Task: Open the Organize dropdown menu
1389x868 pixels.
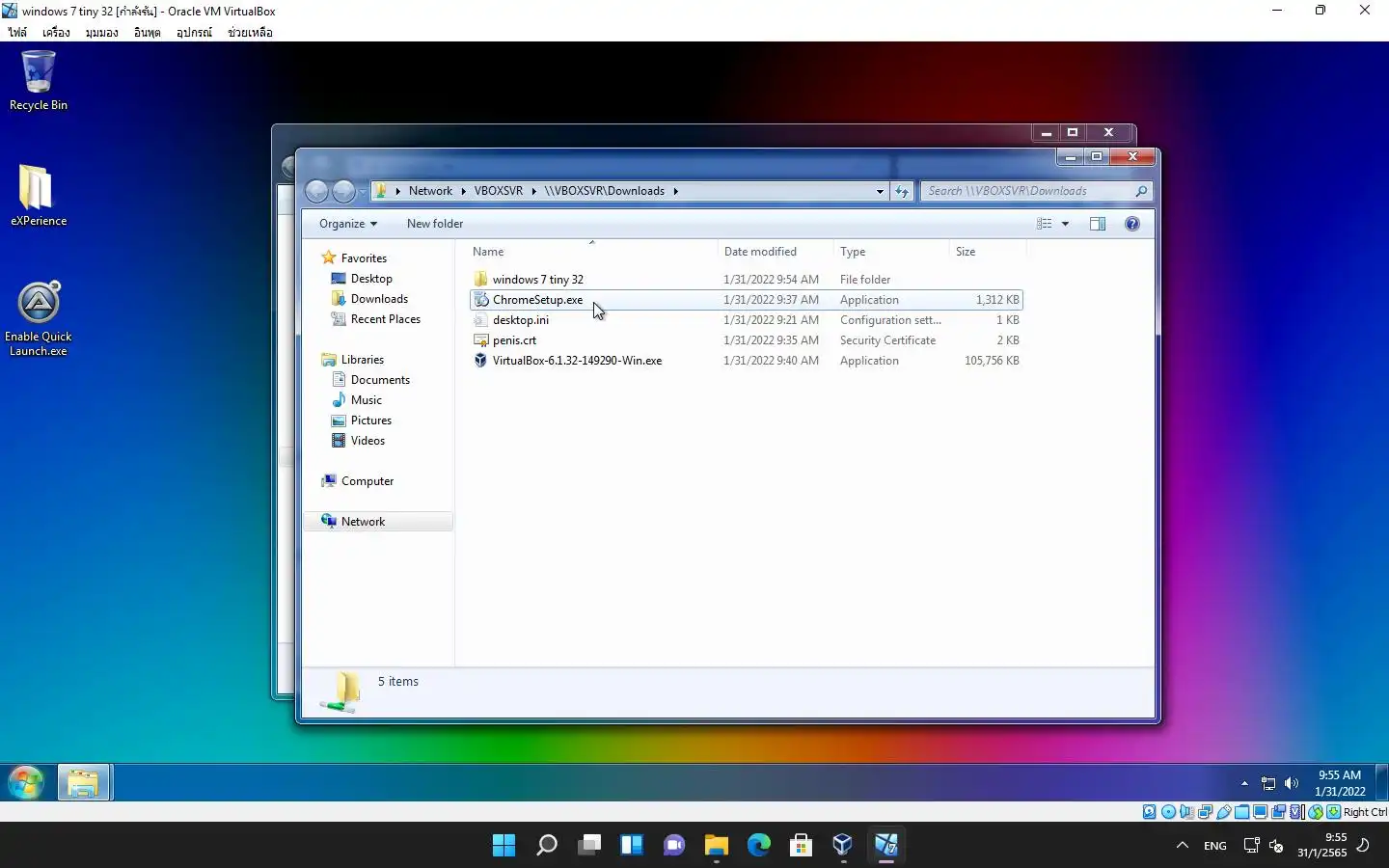Action: click(x=348, y=224)
